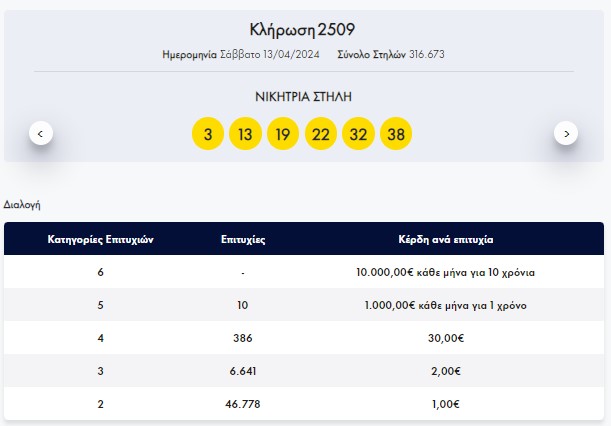This screenshot has height=426, width=611.
Task: Click the previous draw arrow button
Action: point(41,133)
